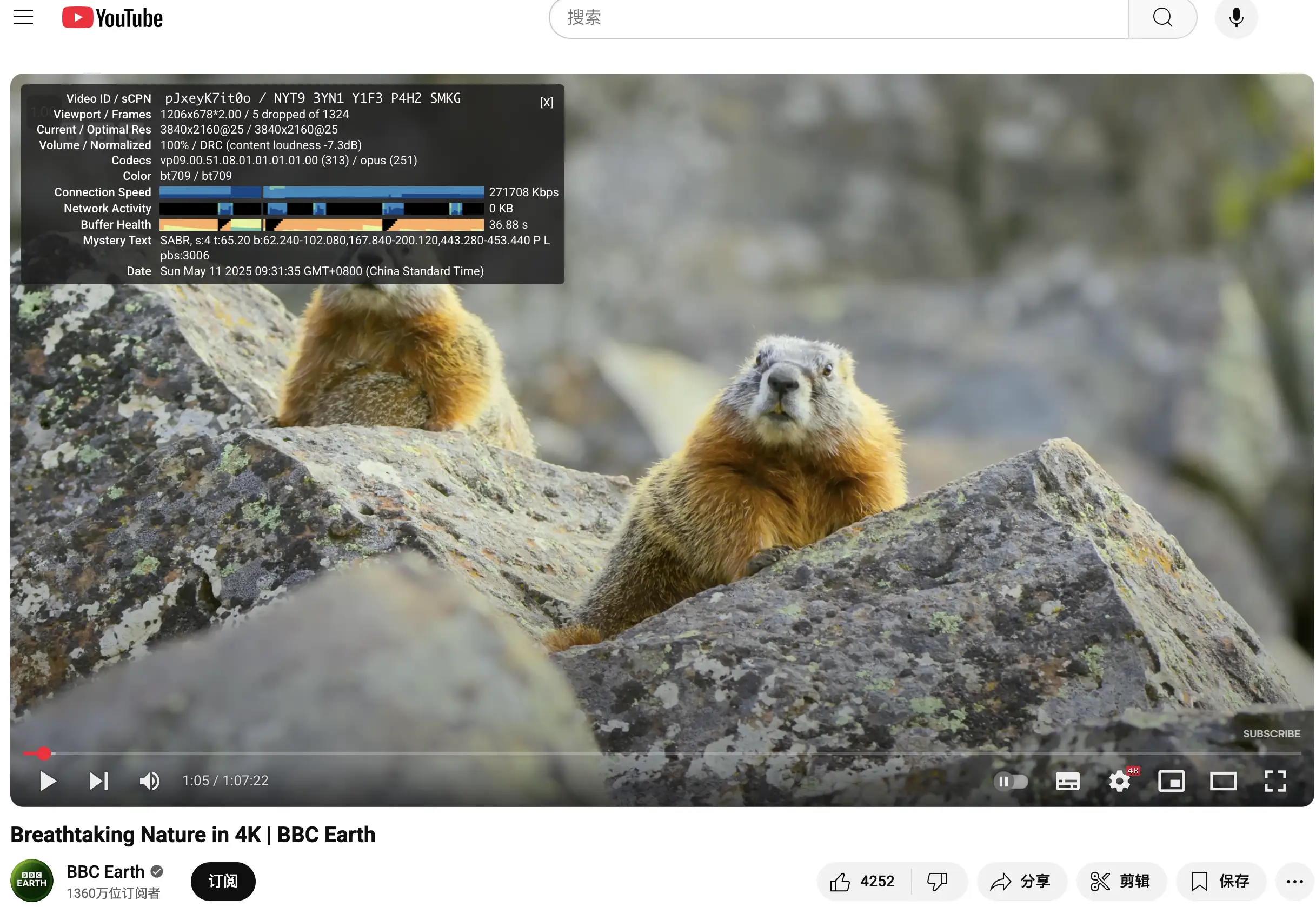Click the red playhead scrubber dot
1316x907 pixels.
44,753
